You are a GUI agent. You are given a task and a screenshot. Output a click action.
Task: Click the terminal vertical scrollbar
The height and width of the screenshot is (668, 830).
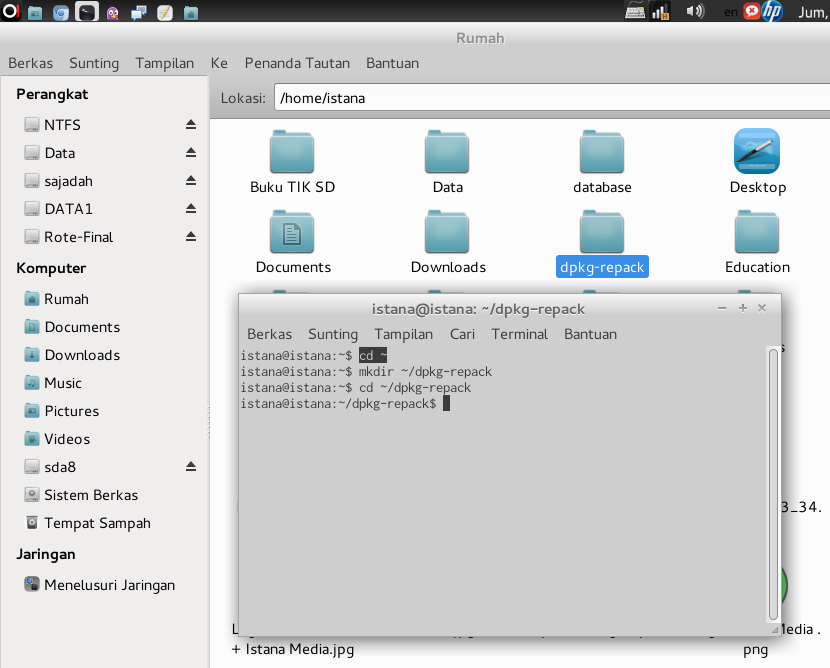click(773, 484)
